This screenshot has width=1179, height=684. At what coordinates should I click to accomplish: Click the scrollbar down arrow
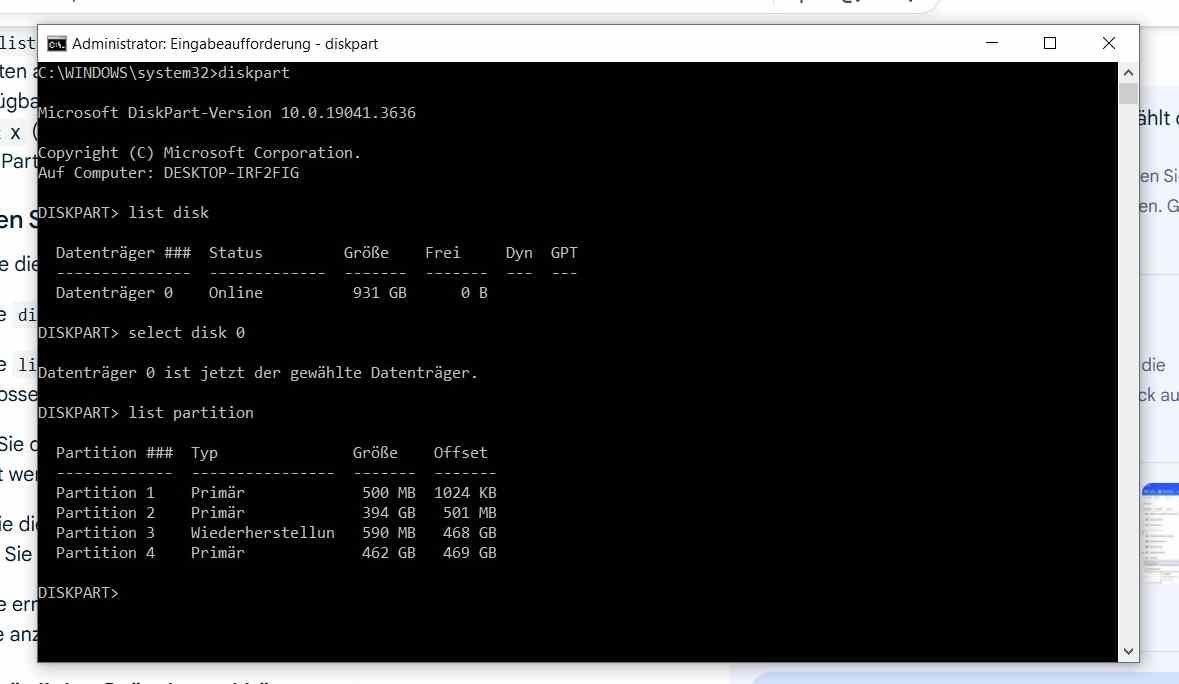tap(1128, 651)
